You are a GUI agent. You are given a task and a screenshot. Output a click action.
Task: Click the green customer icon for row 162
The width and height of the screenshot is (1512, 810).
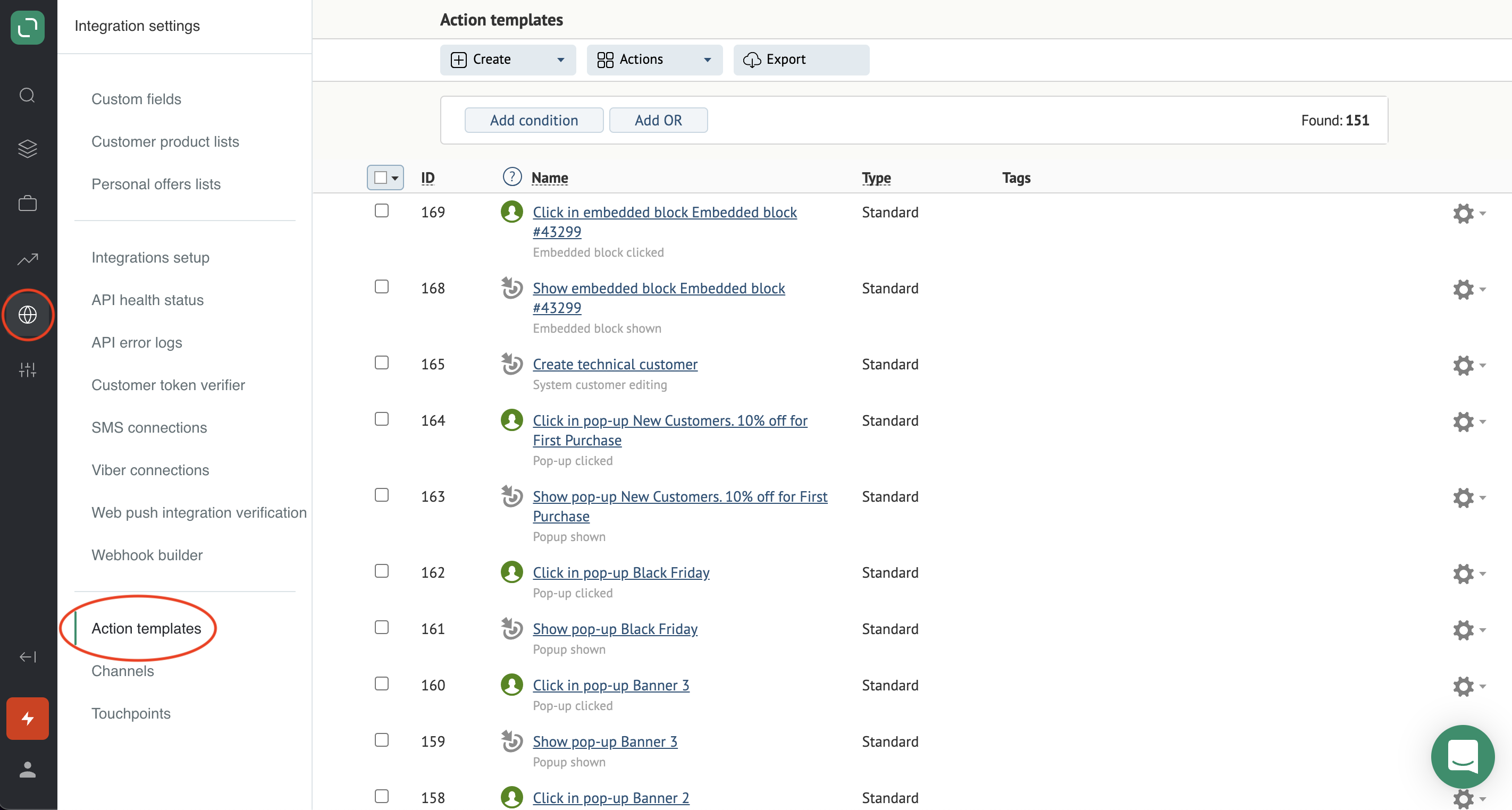pyautogui.click(x=512, y=572)
